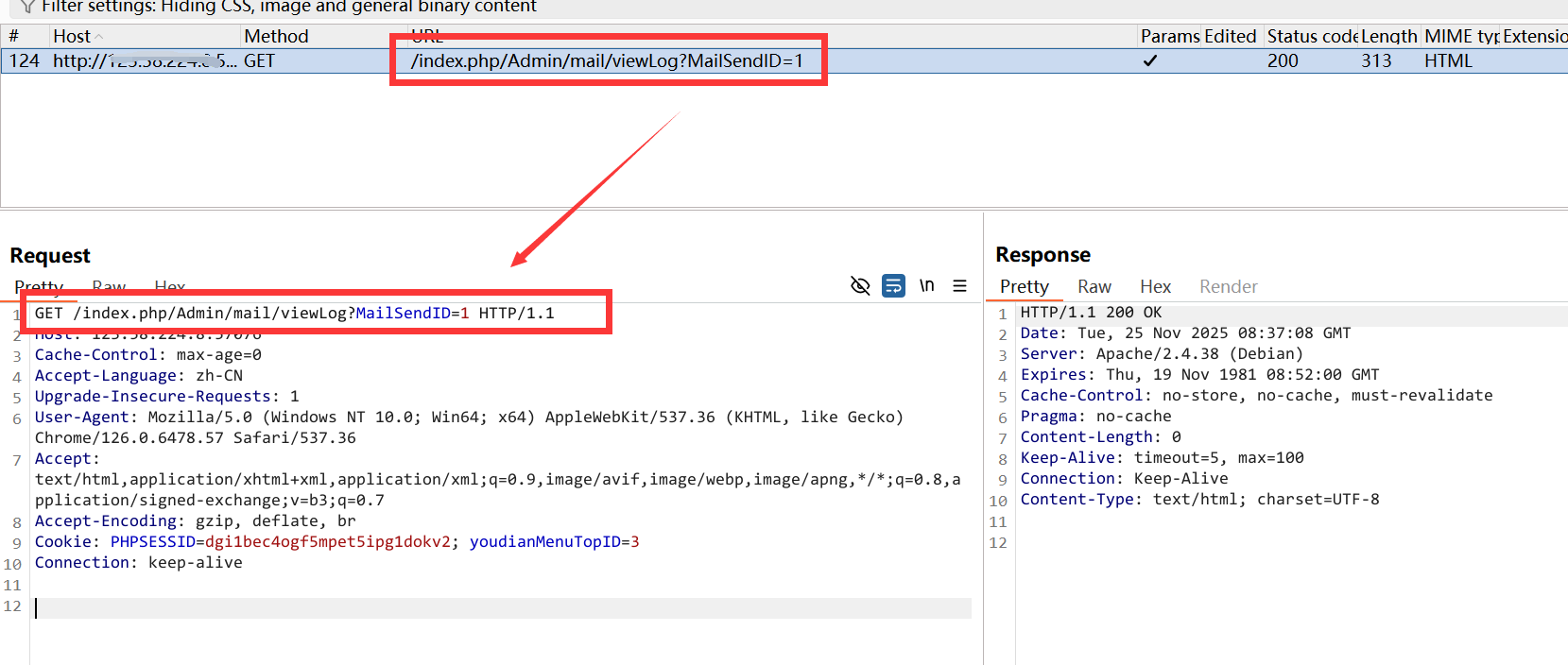Select the Response Pretty tab

click(1025, 286)
